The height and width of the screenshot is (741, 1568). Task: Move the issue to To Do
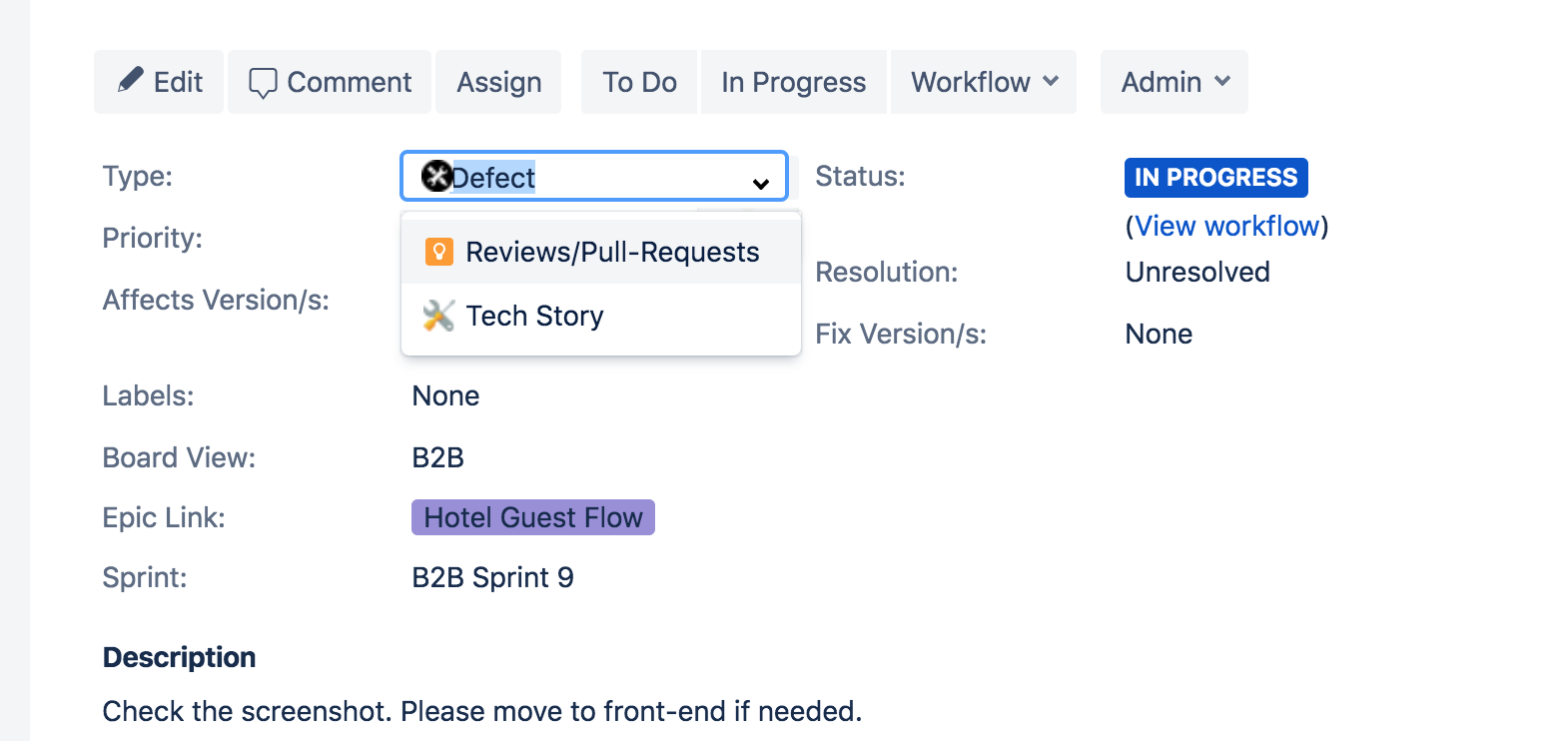click(639, 82)
